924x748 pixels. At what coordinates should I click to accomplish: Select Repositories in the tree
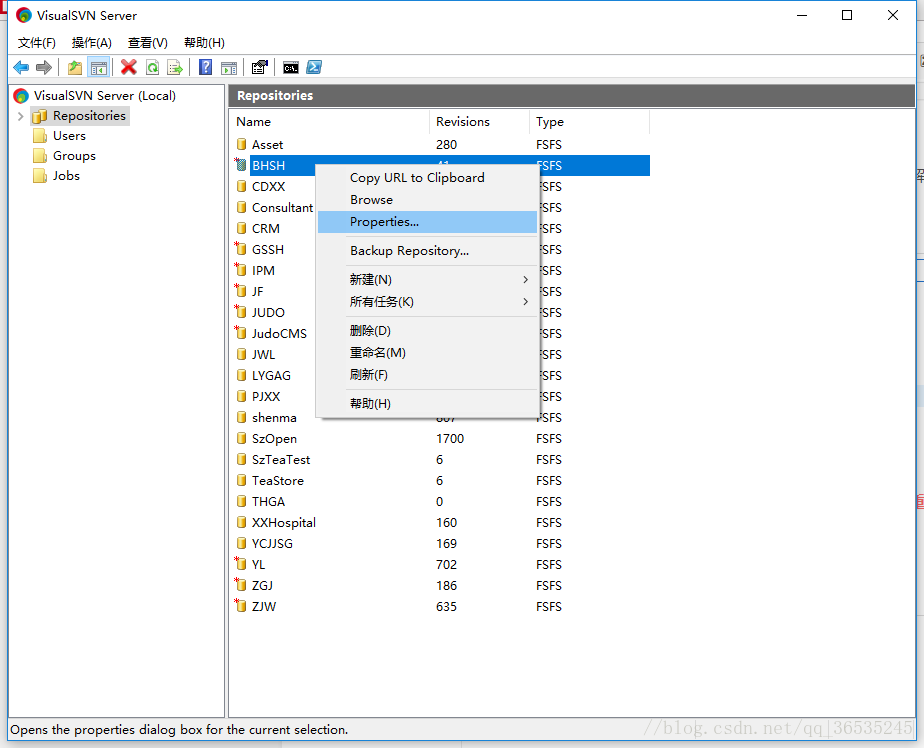(x=80, y=116)
